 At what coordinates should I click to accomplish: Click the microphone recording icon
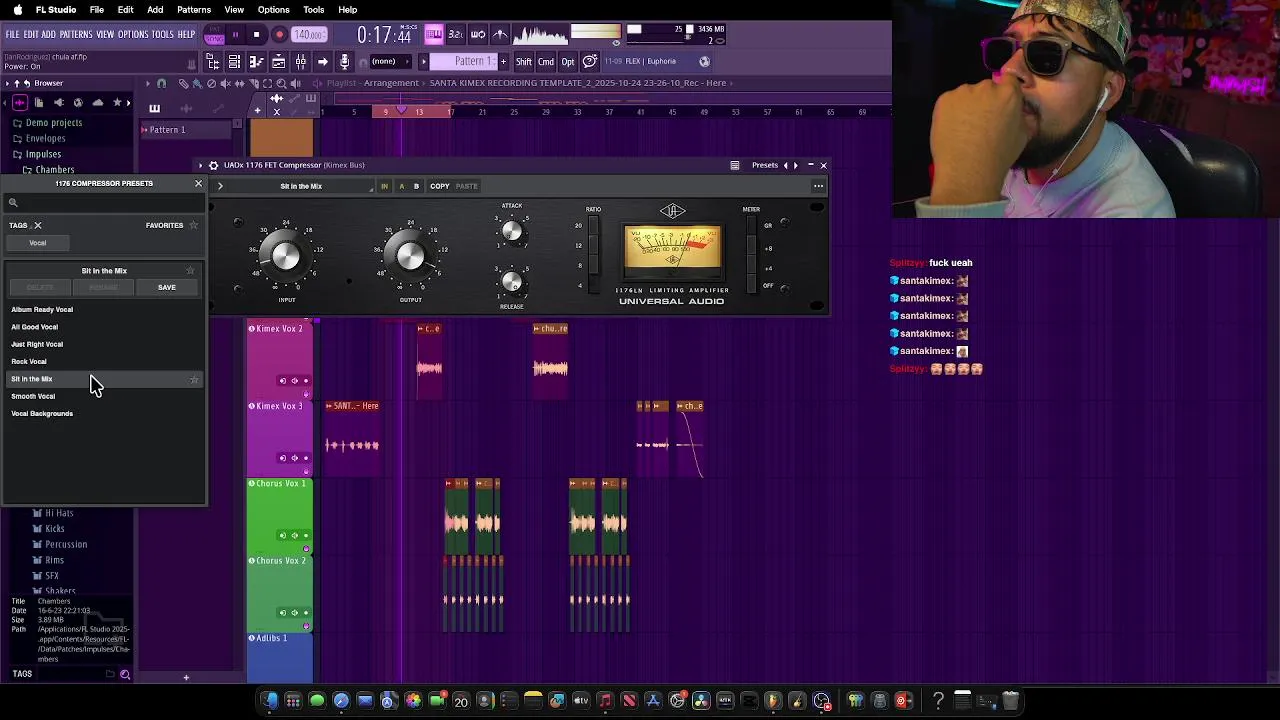click(345, 62)
